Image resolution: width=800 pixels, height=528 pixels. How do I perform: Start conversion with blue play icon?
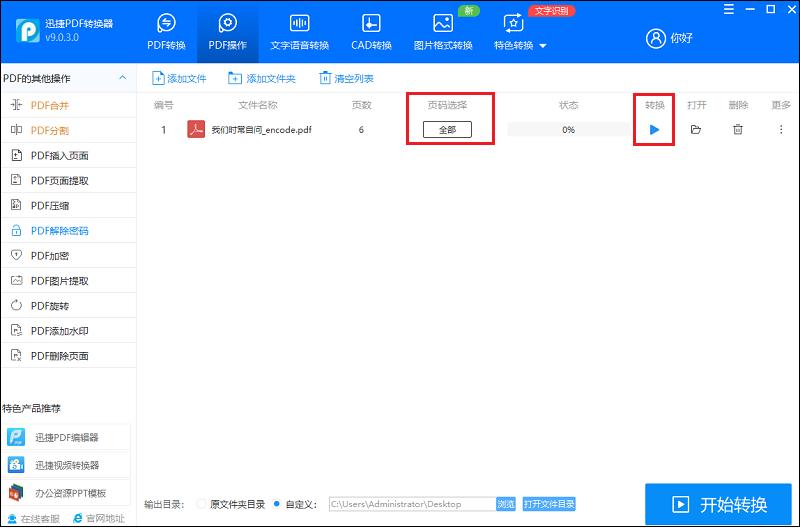(x=654, y=130)
